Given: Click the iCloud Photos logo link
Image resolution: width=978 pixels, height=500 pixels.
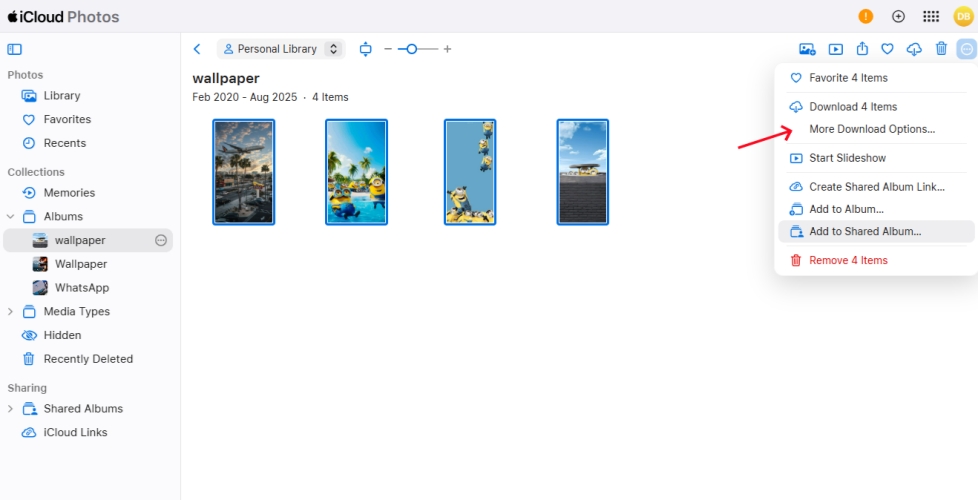Looking at the screenshot, I should pos(63,17).
